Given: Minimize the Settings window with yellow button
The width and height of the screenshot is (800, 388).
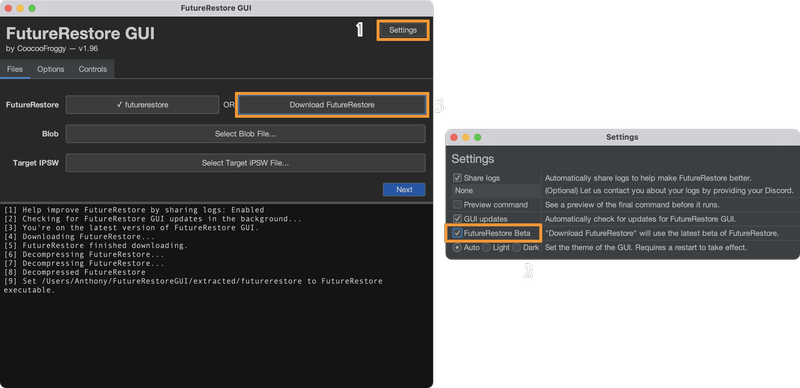Looking at the screenshot, I should [x=465, y=137].
